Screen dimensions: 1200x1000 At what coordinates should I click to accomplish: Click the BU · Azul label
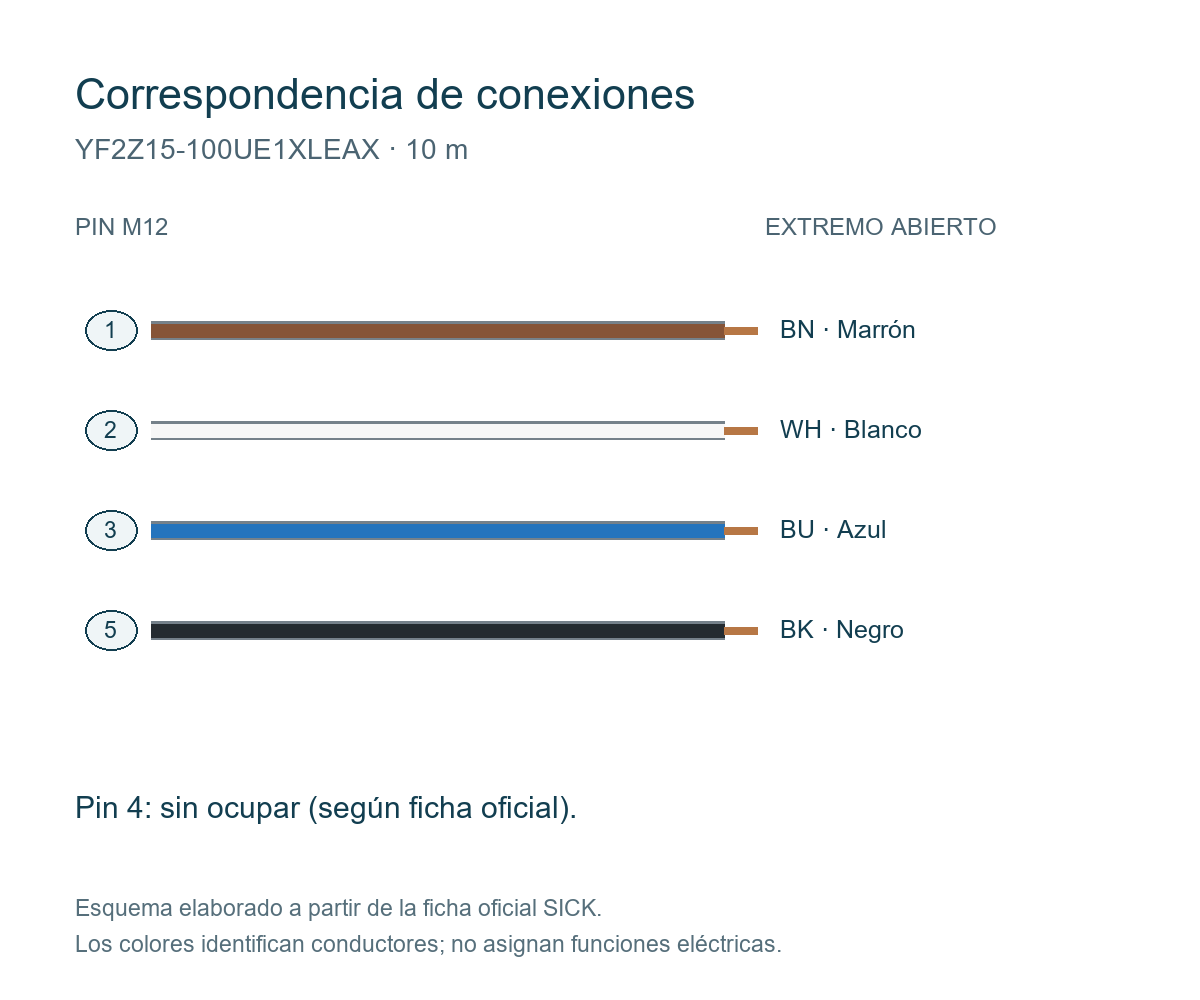(x=833, y=530)
